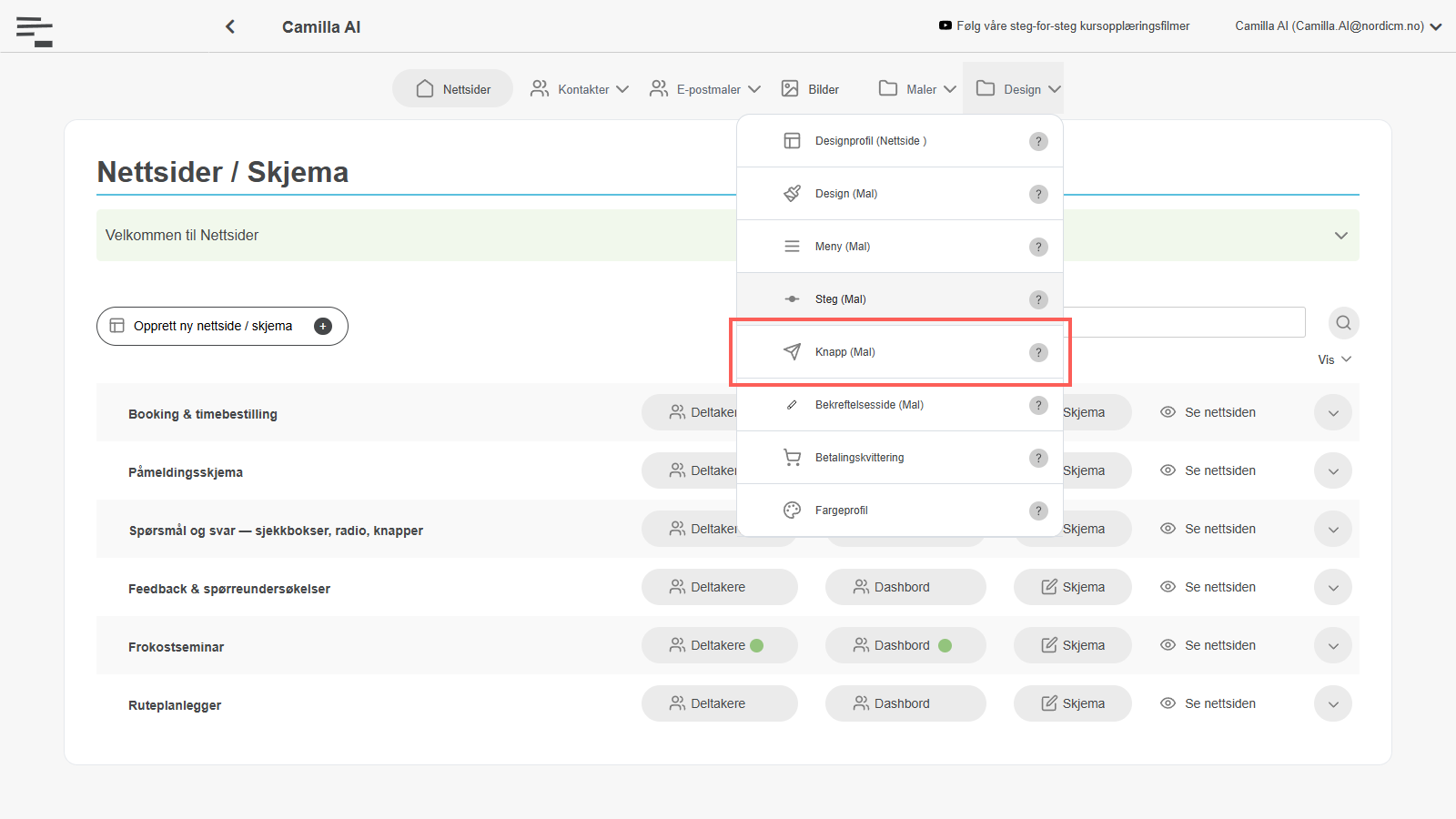Open the Bilder section
Screen dimensions: 1456x819
pos(811,89)
